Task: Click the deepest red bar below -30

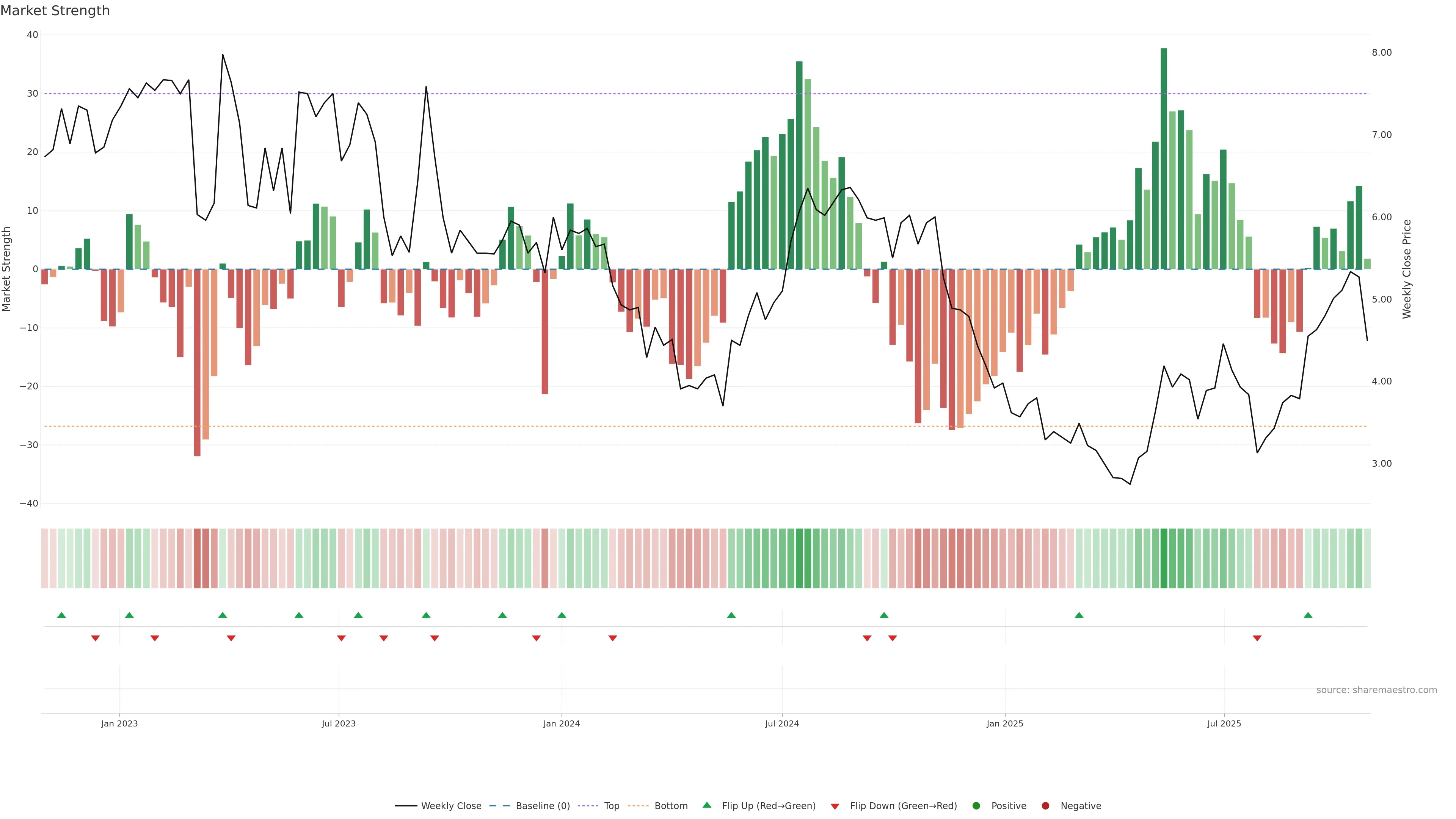Action: (197, 362)
